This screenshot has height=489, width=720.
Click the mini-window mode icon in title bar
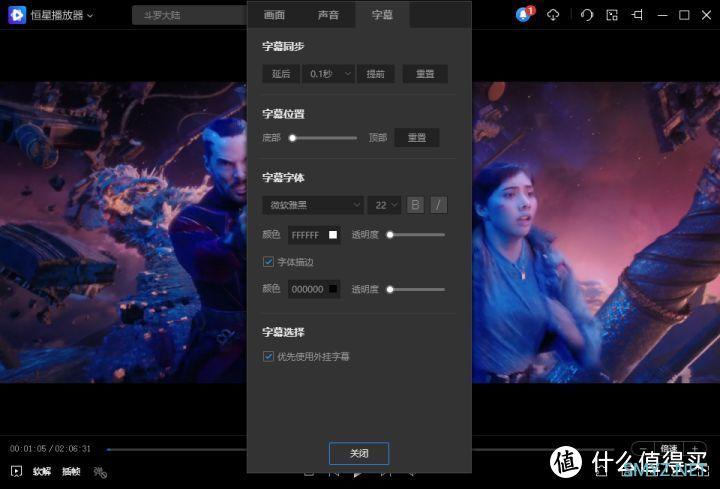[x=612, y=15]
